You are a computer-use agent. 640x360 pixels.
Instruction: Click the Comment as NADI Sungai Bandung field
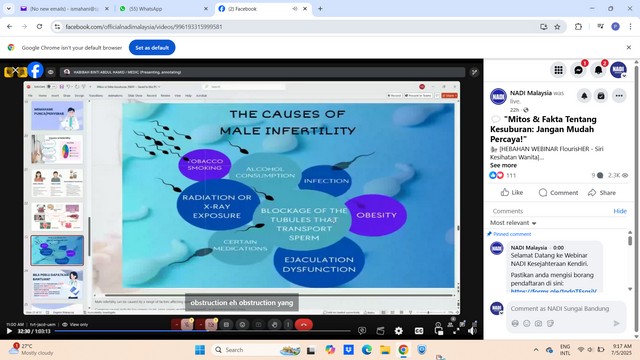point(560,309)
